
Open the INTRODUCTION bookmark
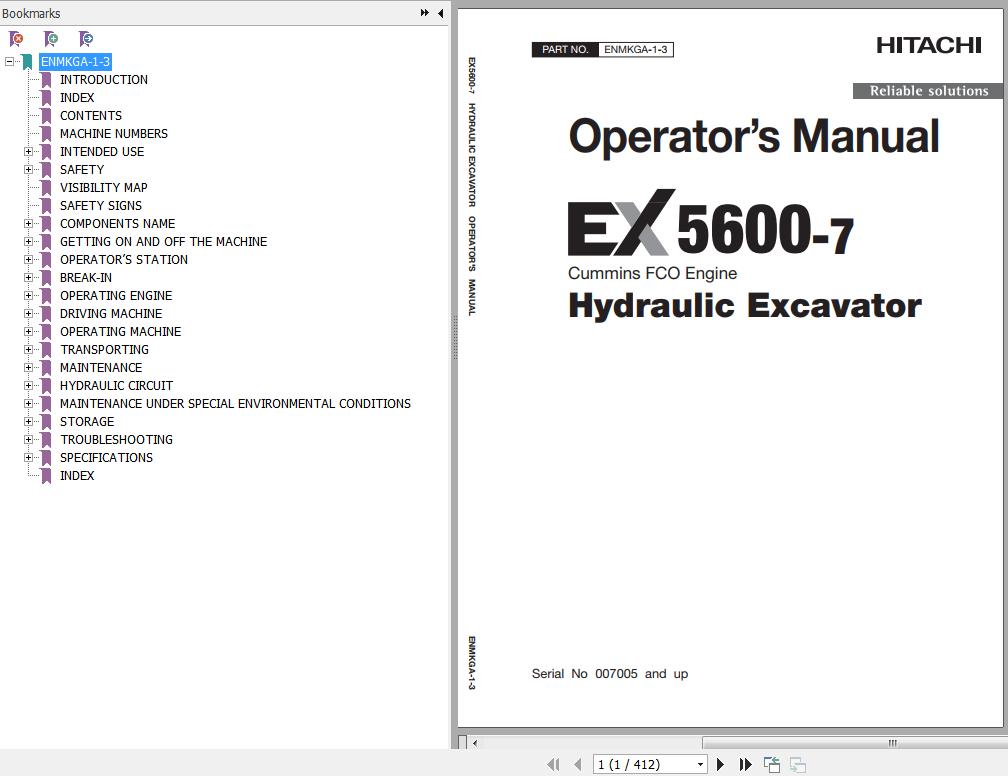pyautogui.click(x=104, y=80)
